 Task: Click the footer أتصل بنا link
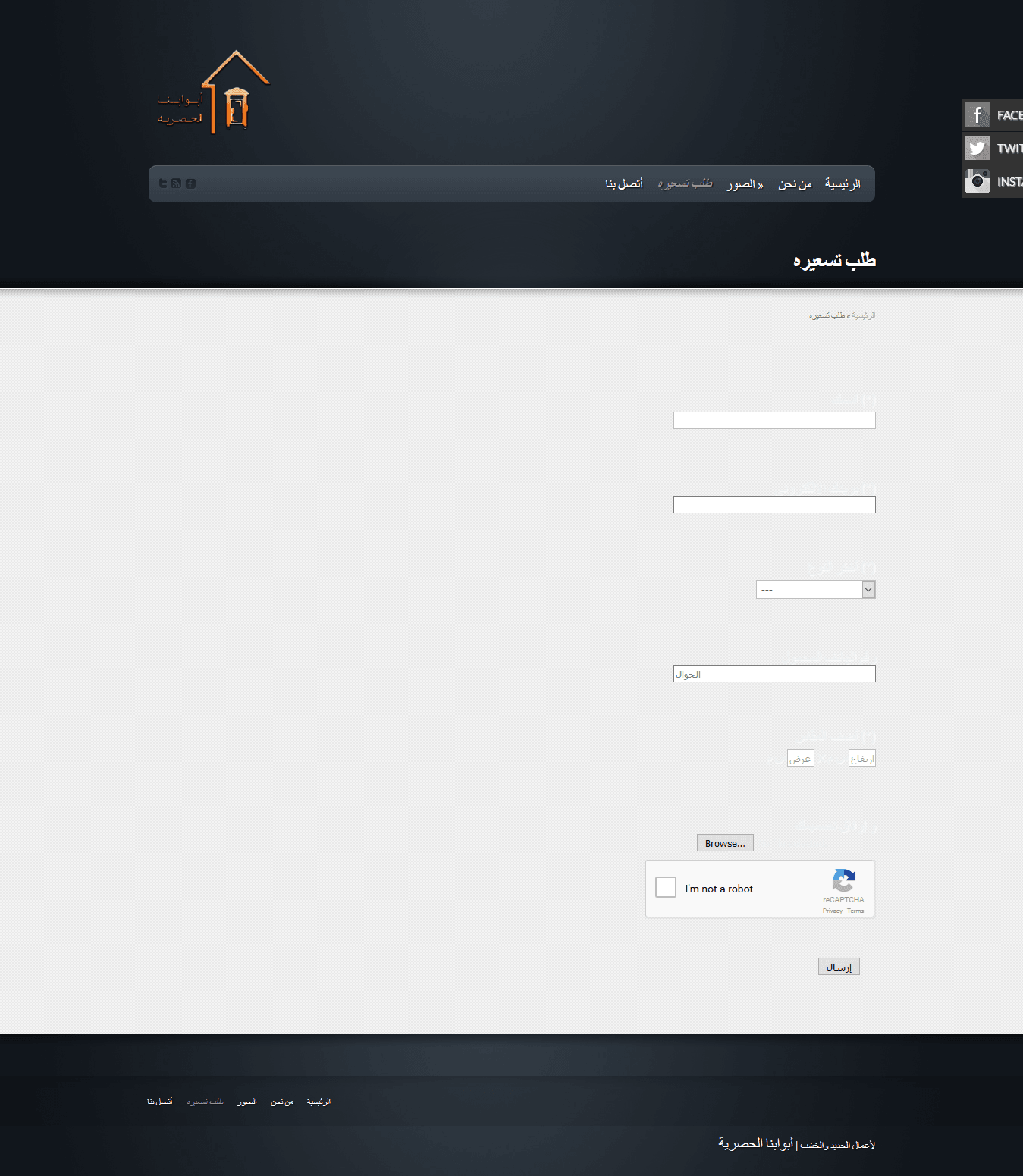159,1102
